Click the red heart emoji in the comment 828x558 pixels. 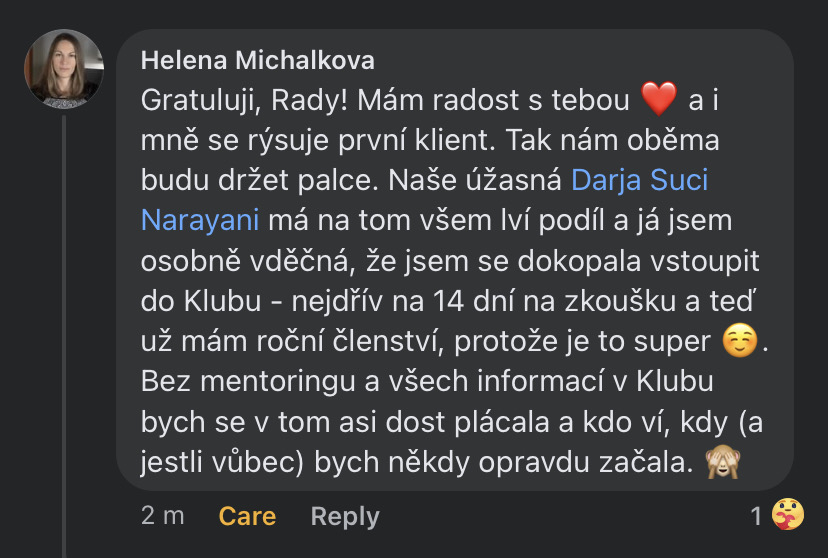pyautogui.click(x=659, y=100)
